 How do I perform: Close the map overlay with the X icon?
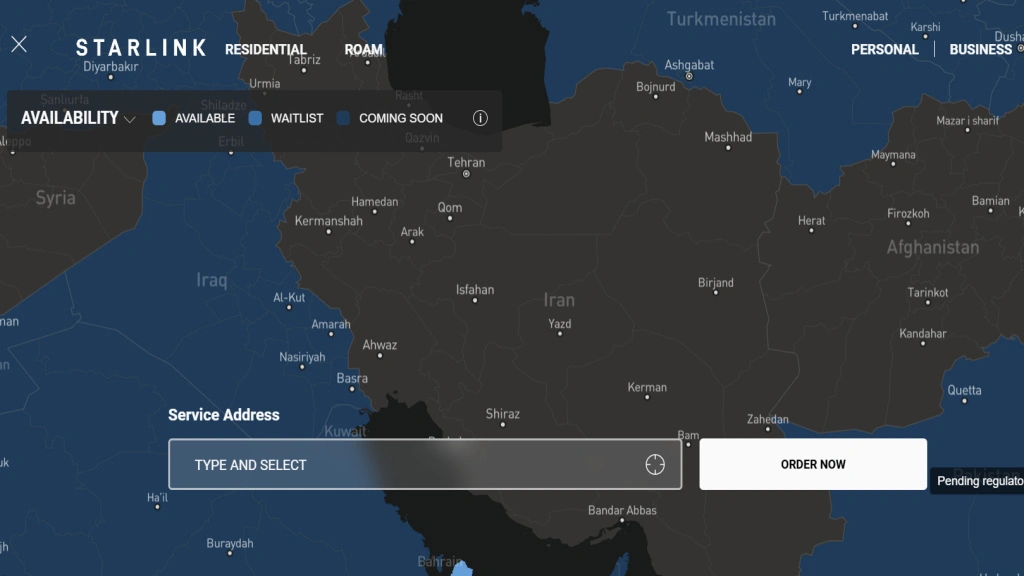(19, 44)
